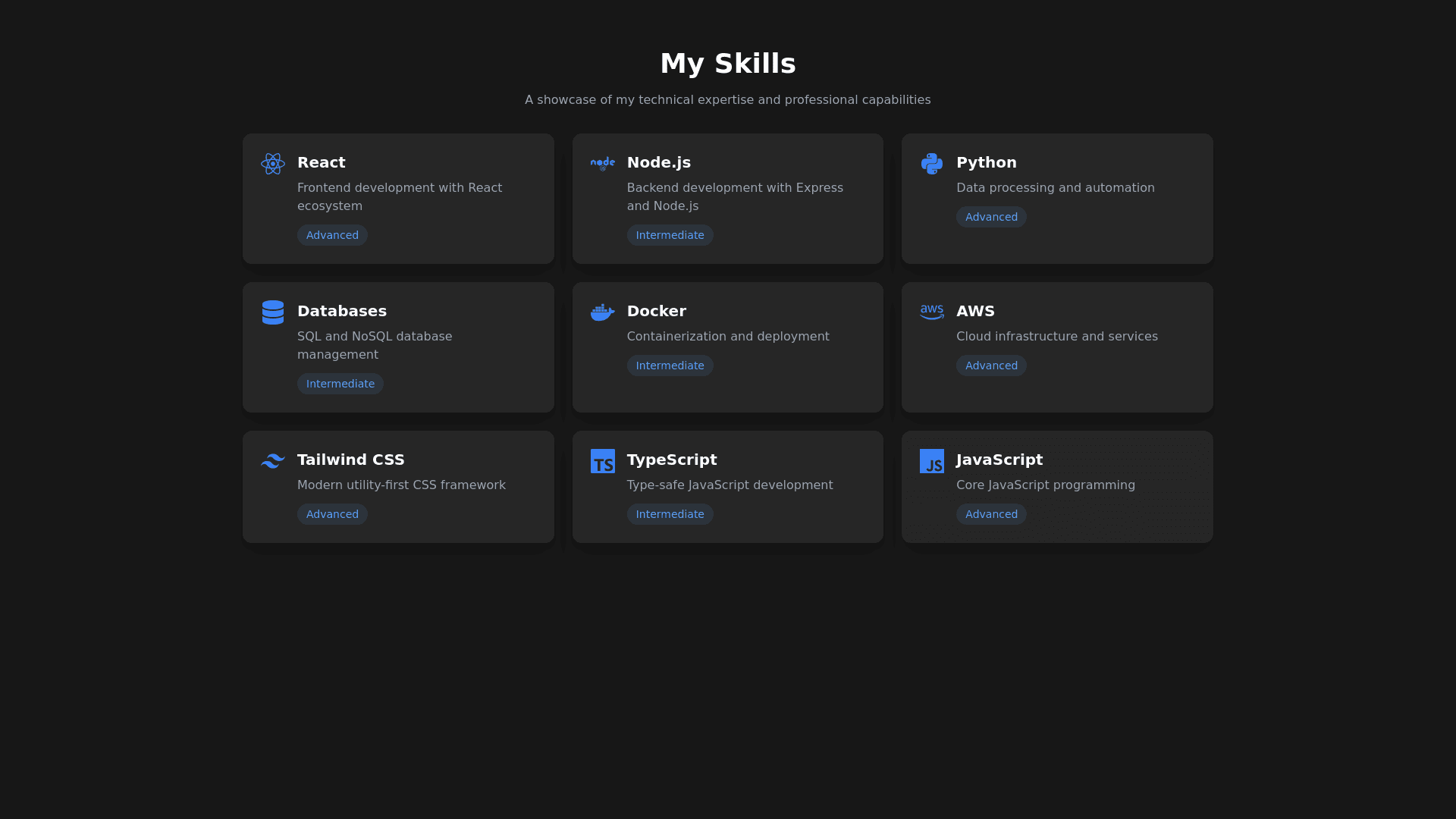Click the My Skills page heading
This screenshot has width=1456, height=819.
click(727, 64)
